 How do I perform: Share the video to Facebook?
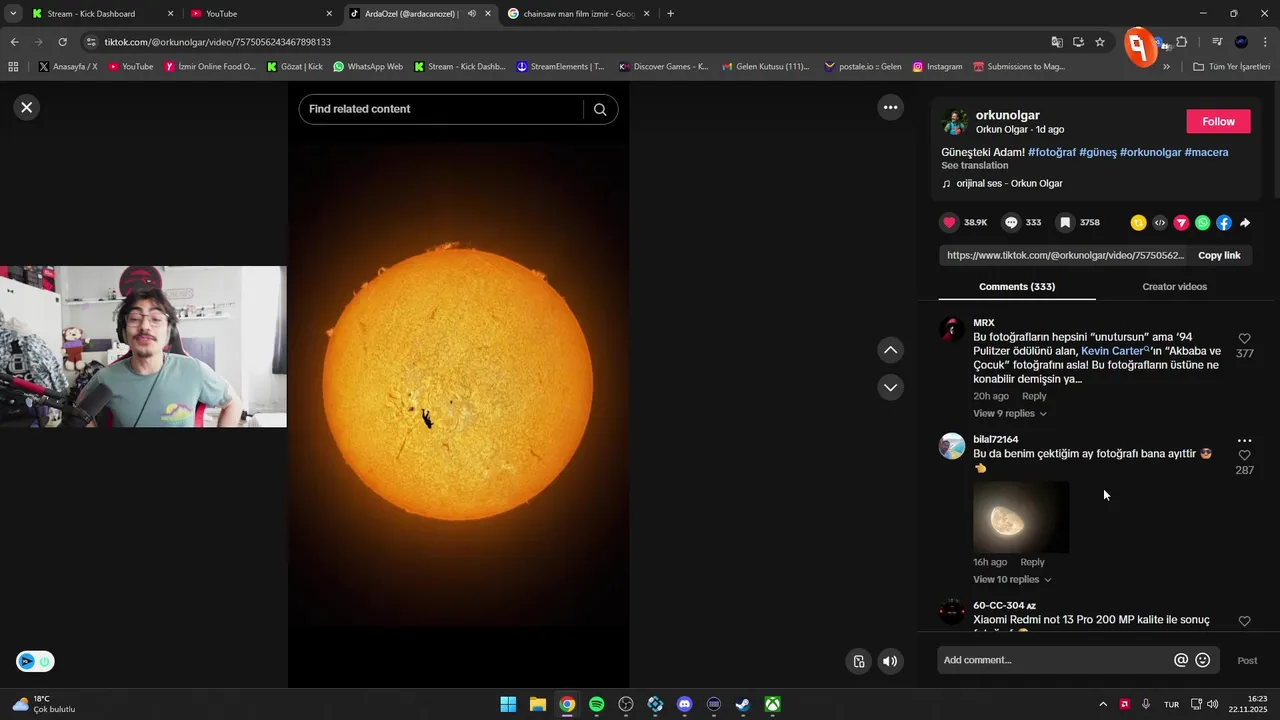click(x=1223, y=223)
